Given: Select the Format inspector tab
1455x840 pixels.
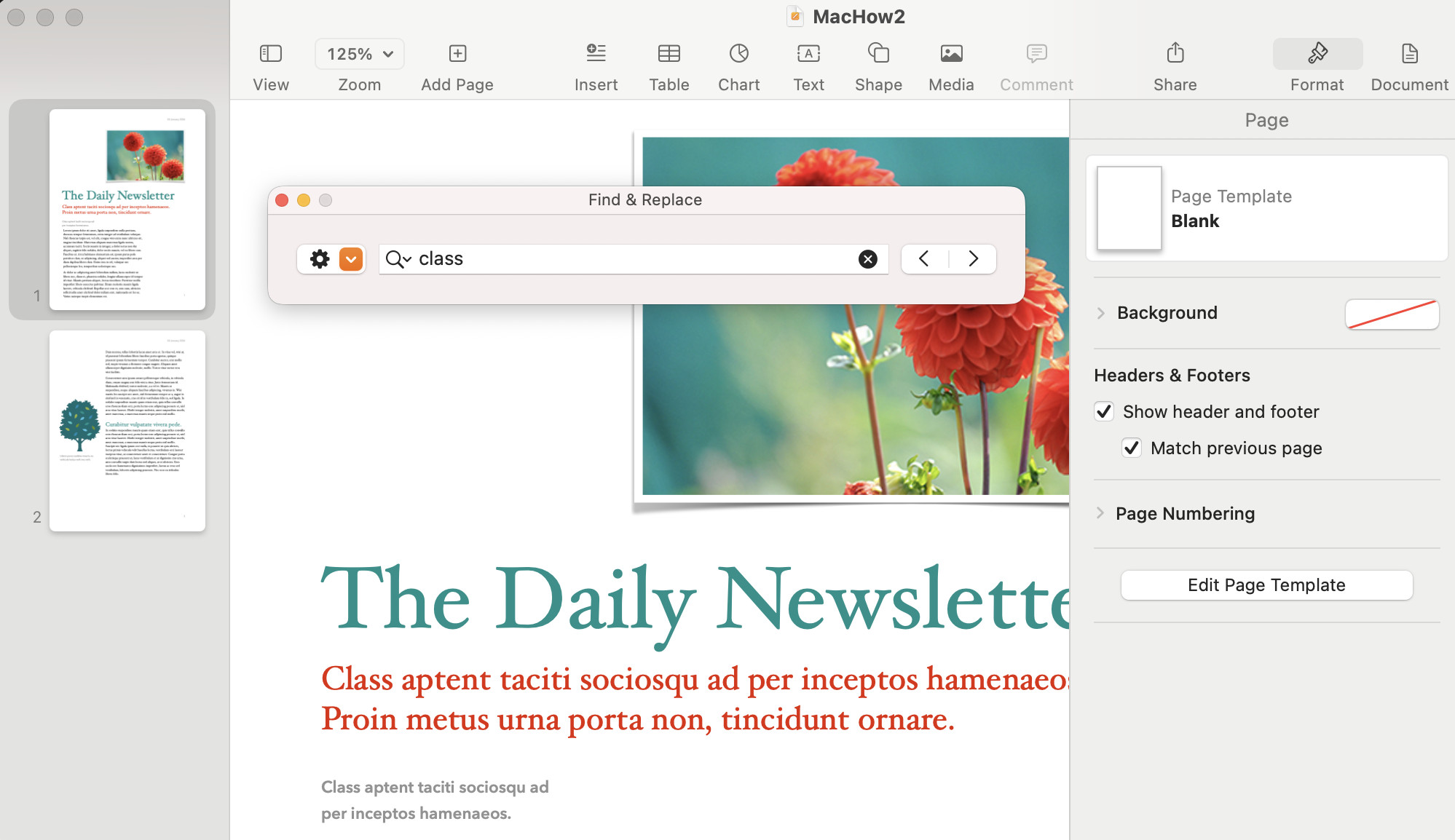Looking at the screenshot, I should 1317,66.
